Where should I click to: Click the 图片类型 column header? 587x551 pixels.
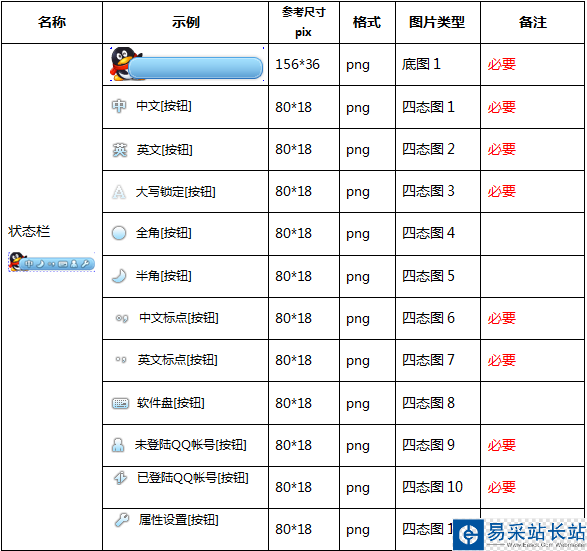click(x=437, y=22)
